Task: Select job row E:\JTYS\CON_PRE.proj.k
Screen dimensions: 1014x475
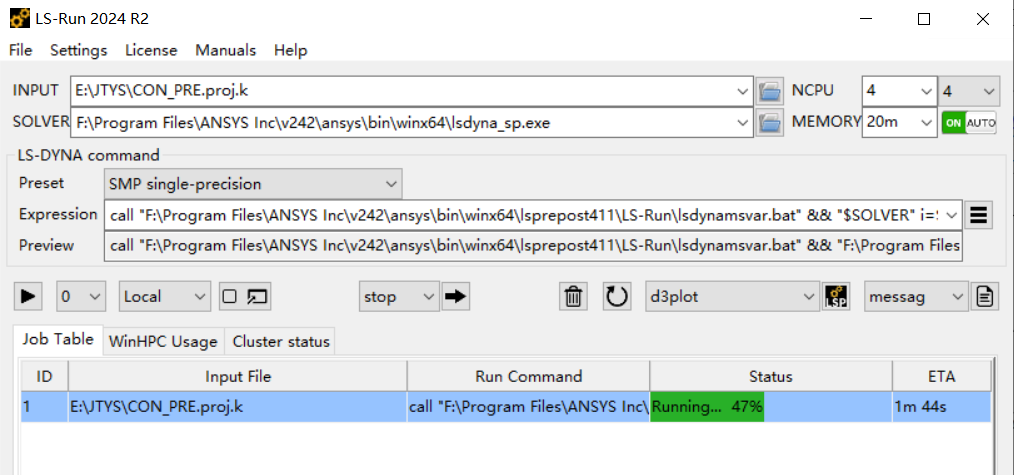Action: coord(506,407)
